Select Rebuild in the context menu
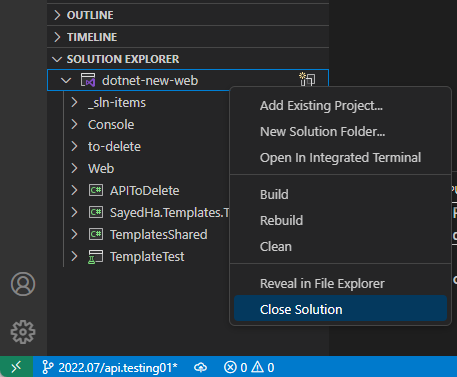 click(x=340, y=221)
